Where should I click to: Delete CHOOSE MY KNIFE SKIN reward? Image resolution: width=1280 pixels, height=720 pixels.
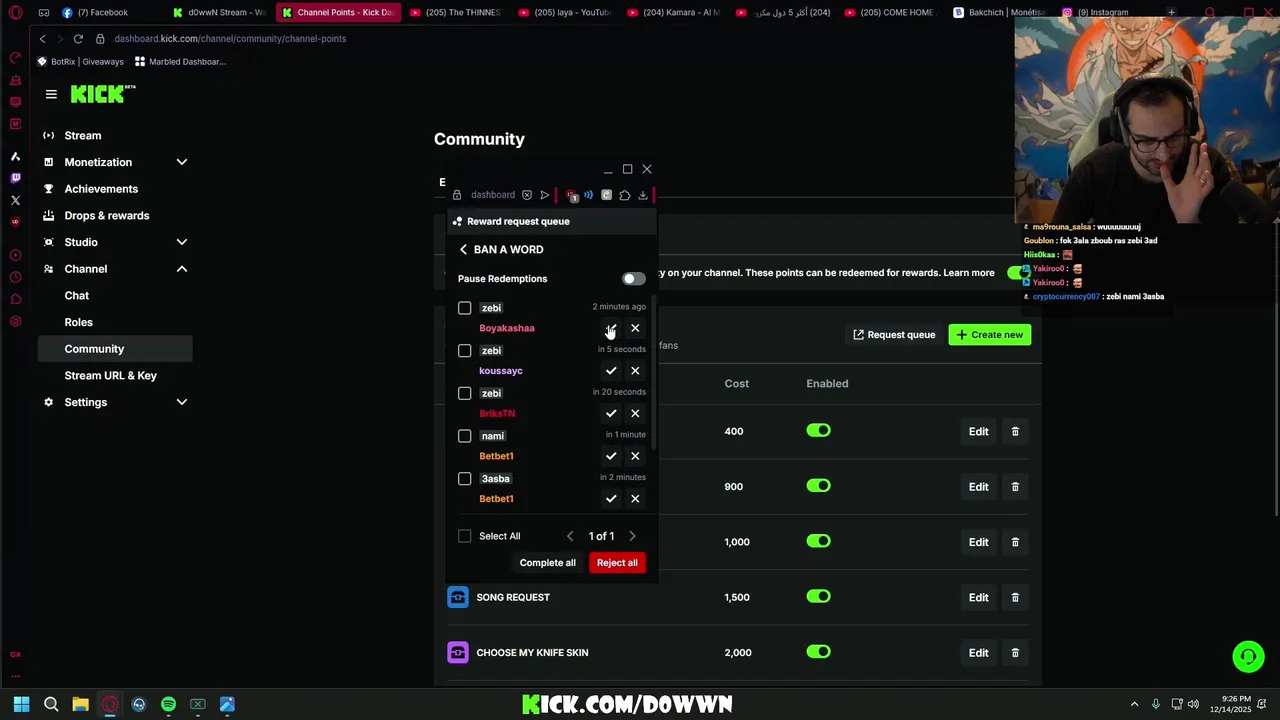point(1015,653)
